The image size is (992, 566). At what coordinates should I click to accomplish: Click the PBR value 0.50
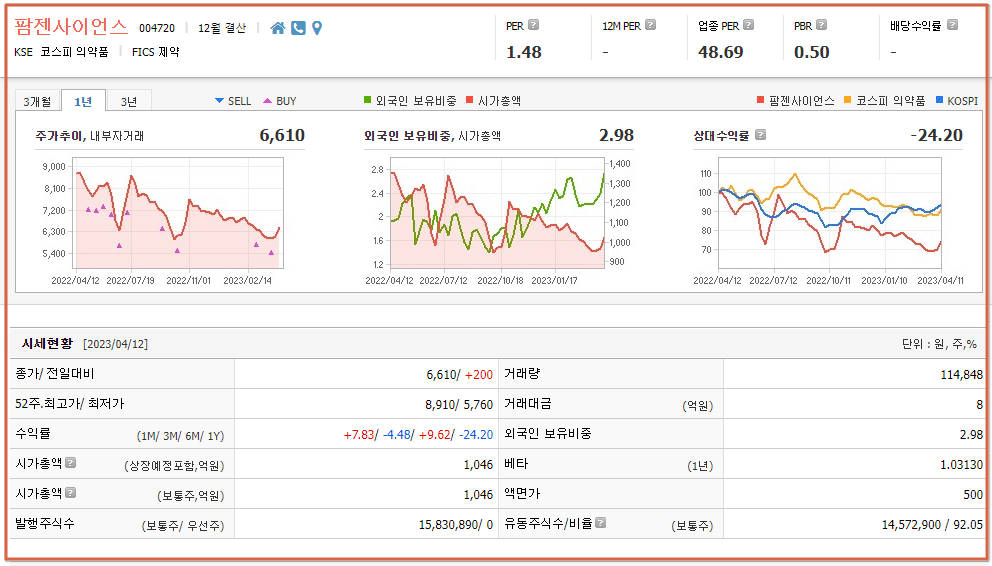(x=812, y=52)
